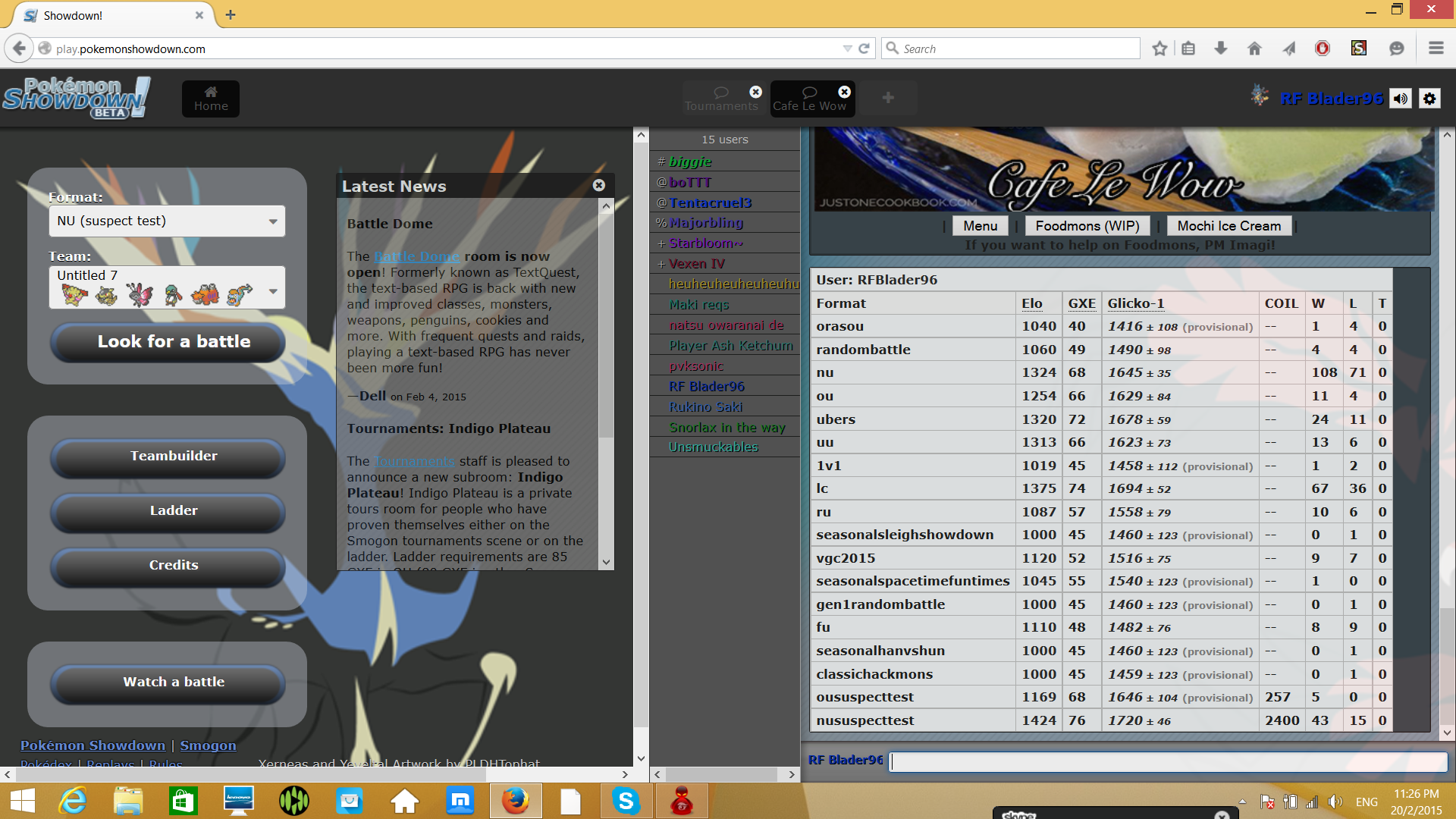Select user biggie in the user list

(x=725, y=162)
